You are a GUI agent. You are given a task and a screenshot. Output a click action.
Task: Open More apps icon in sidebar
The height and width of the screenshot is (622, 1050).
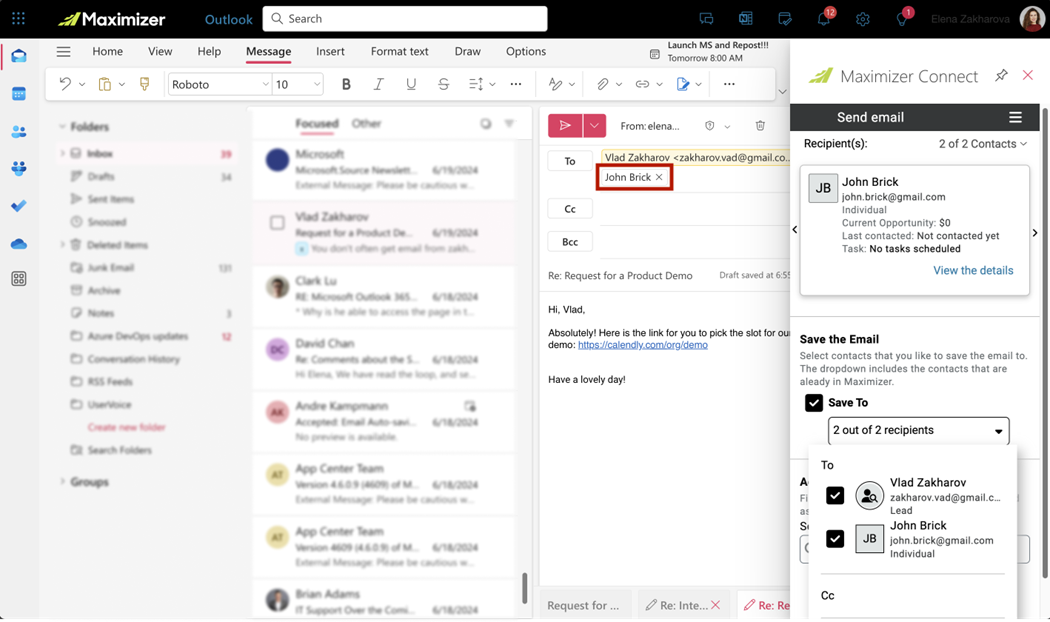click(19, 279)
